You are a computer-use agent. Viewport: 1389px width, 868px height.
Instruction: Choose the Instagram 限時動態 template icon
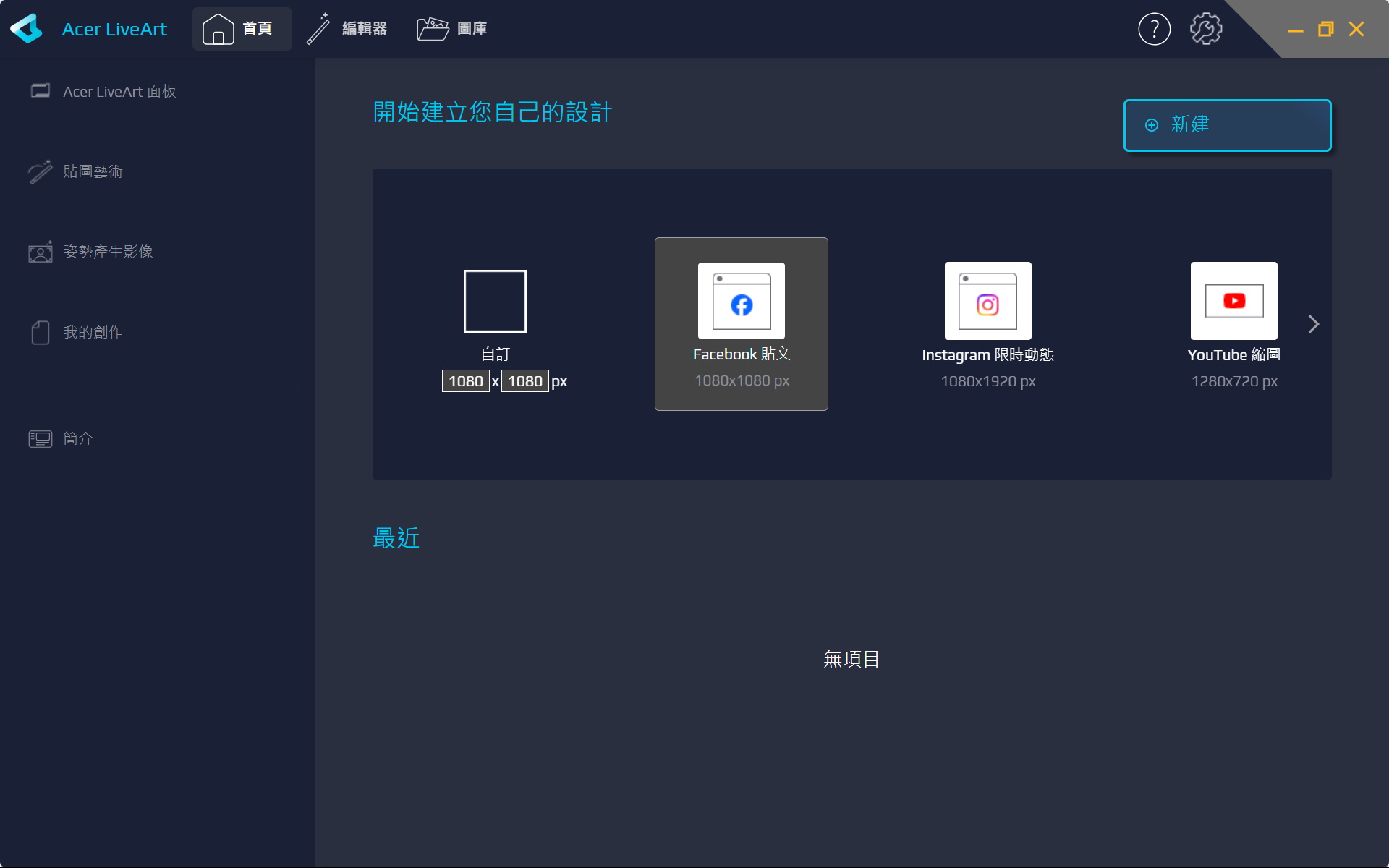click(x=988, y=301)
